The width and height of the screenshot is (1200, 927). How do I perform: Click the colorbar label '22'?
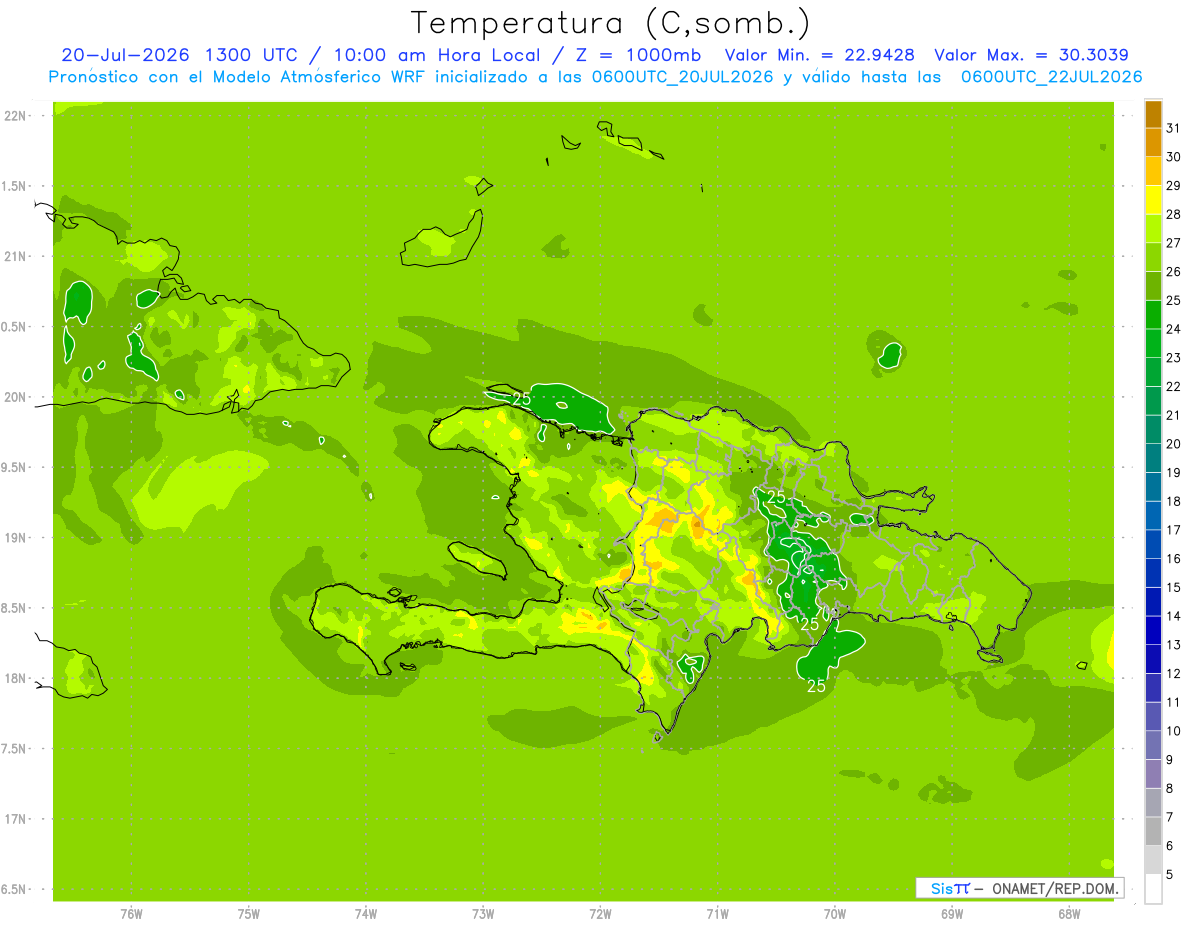pyautogui.click(x=1173, y=386)
